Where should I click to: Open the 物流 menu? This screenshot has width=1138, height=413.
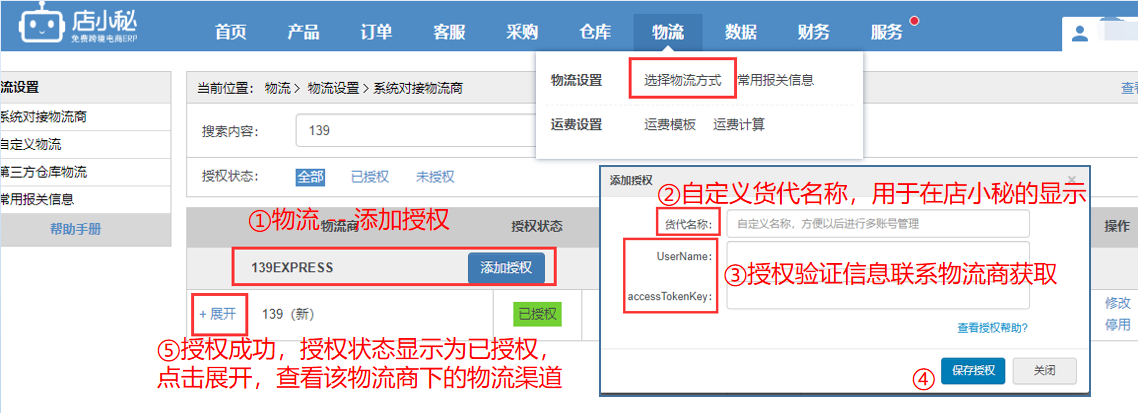click(668, 32)
